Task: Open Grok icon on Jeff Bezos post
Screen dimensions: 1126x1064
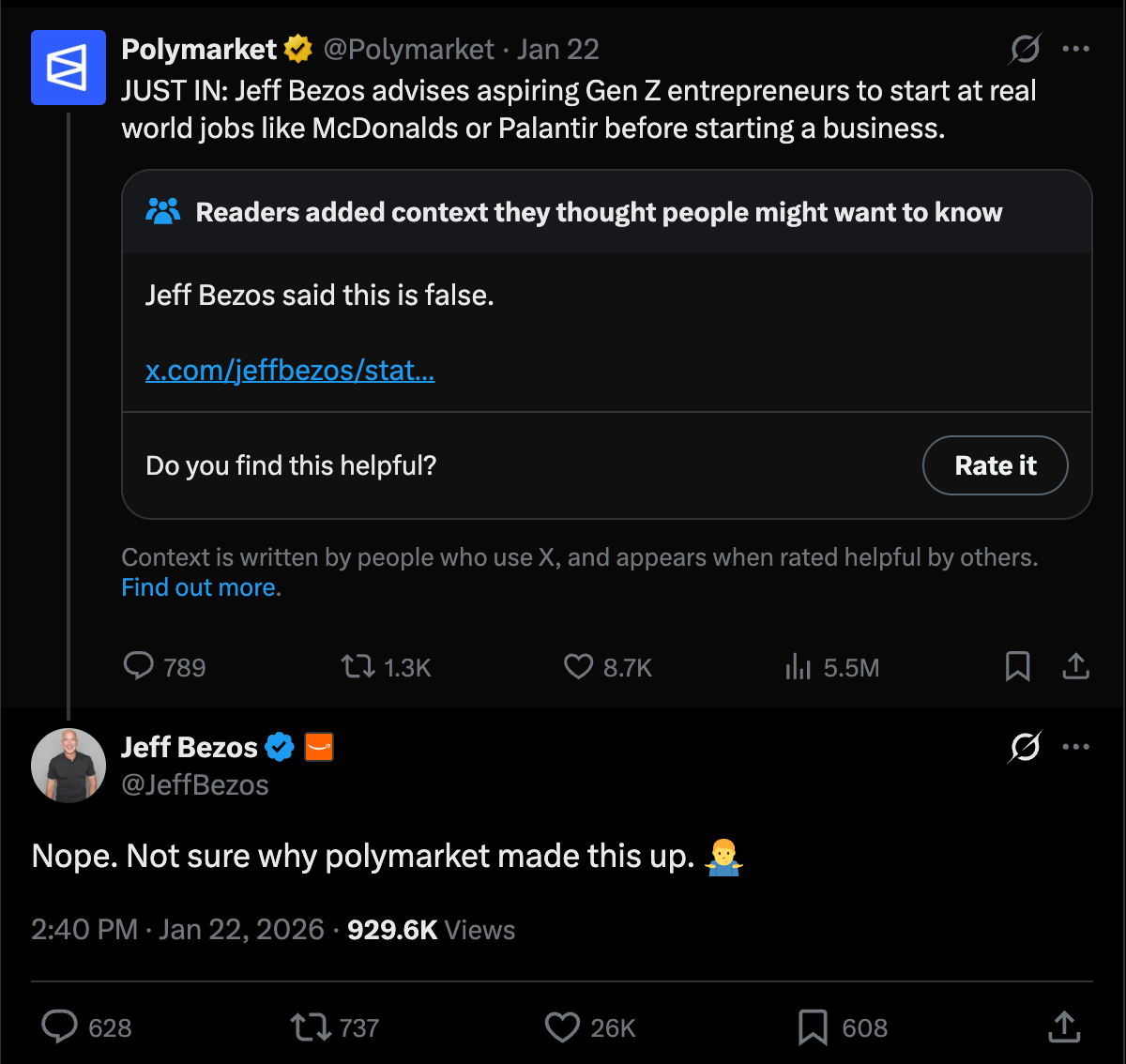Action: coord(1024,747)
